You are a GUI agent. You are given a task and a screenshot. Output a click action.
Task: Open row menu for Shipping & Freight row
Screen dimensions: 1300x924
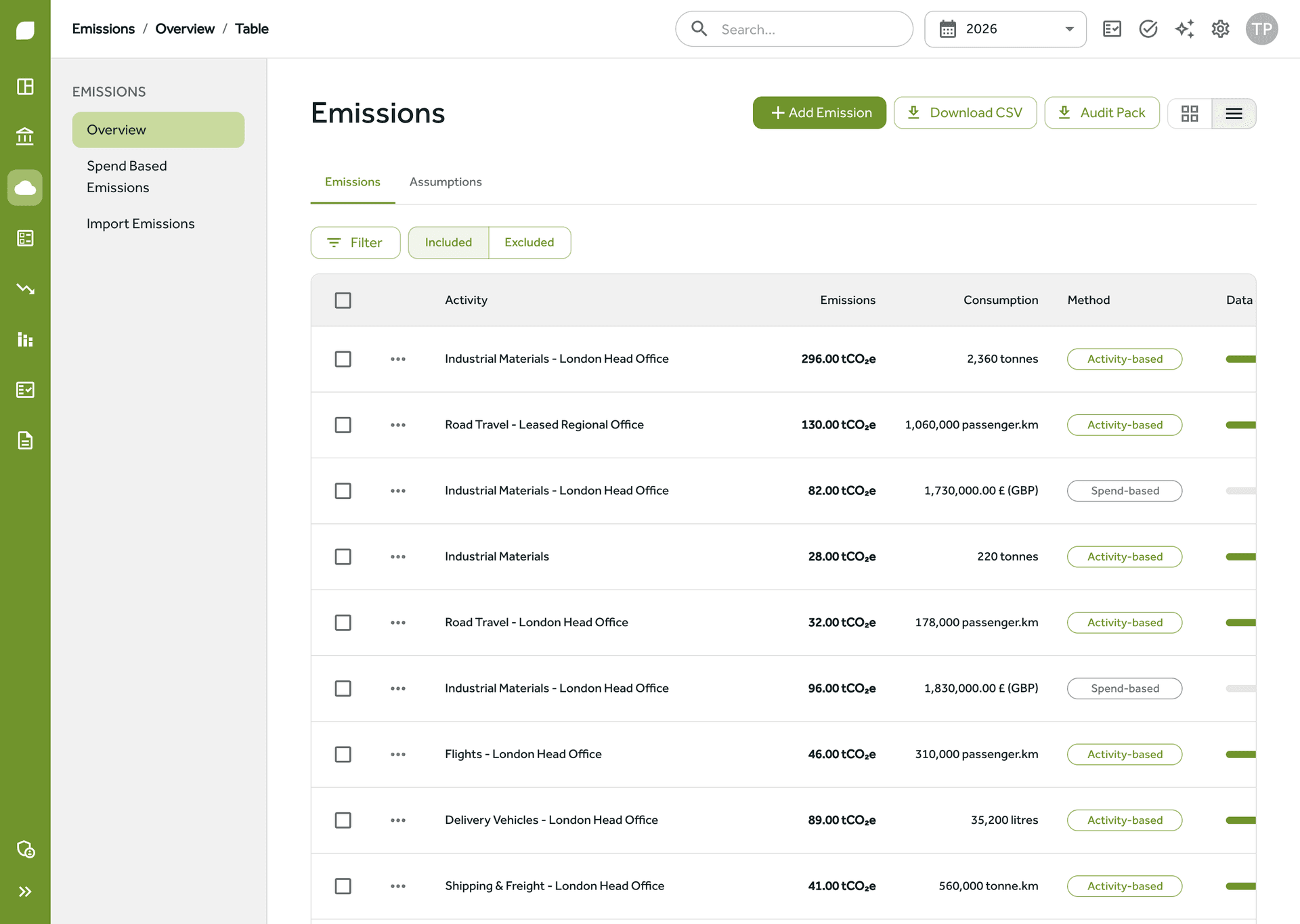click(398, 886)
